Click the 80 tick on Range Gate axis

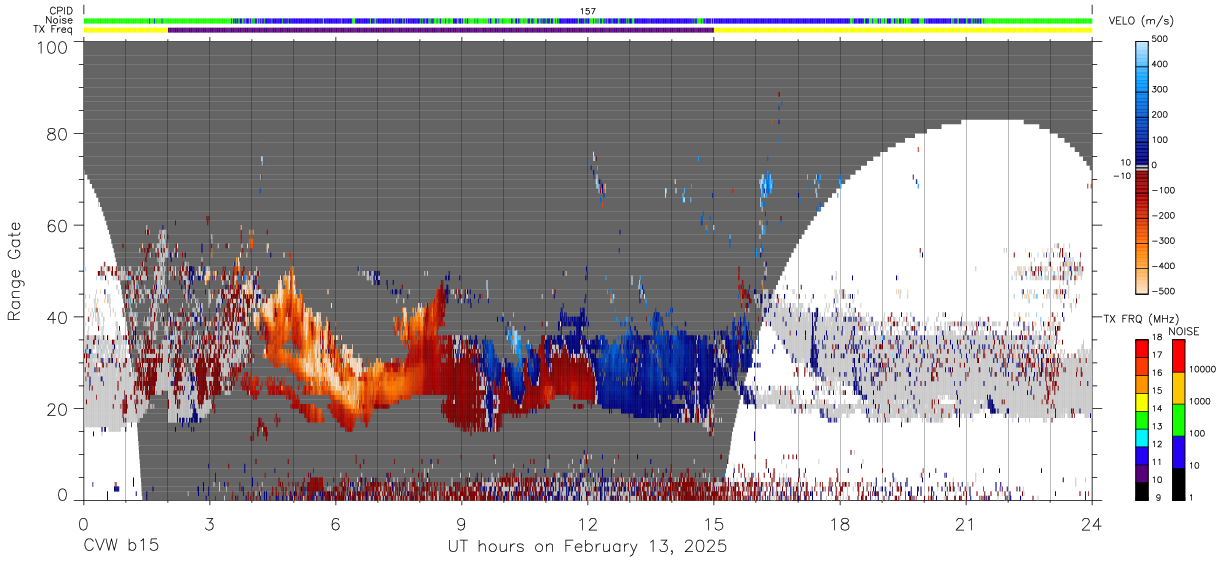click(x=57, y=133)
